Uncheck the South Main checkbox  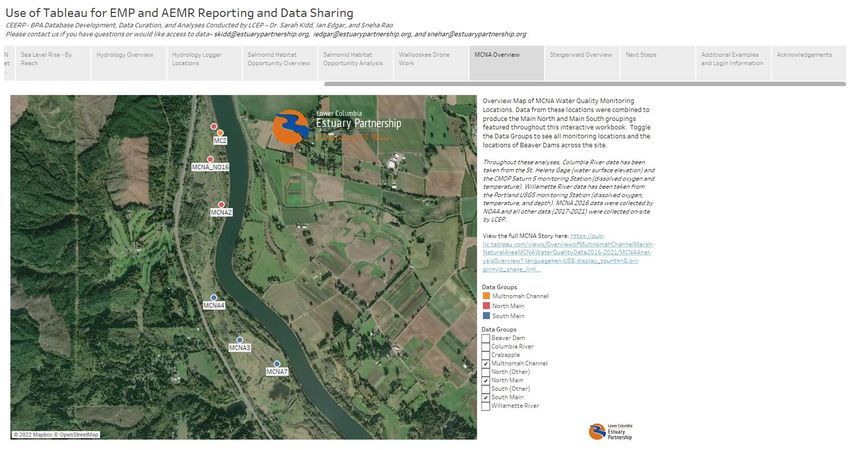pos(486,397)
